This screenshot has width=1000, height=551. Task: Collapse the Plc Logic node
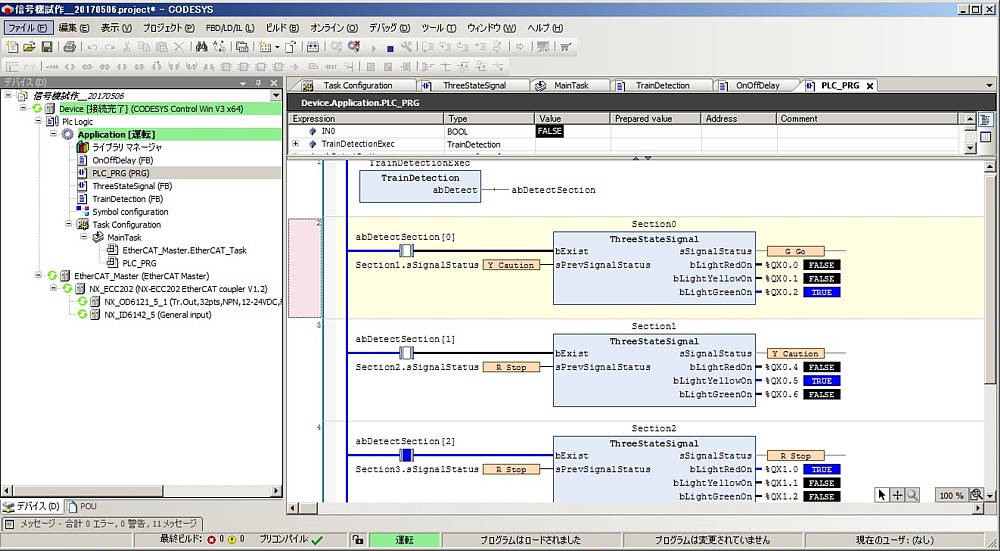tap(38, 121)
